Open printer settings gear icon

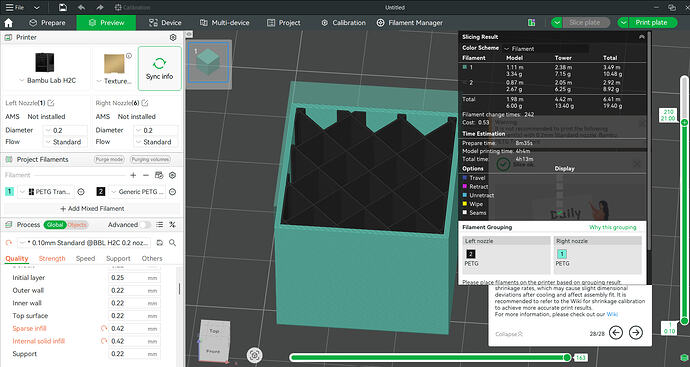tap(173, 37)
